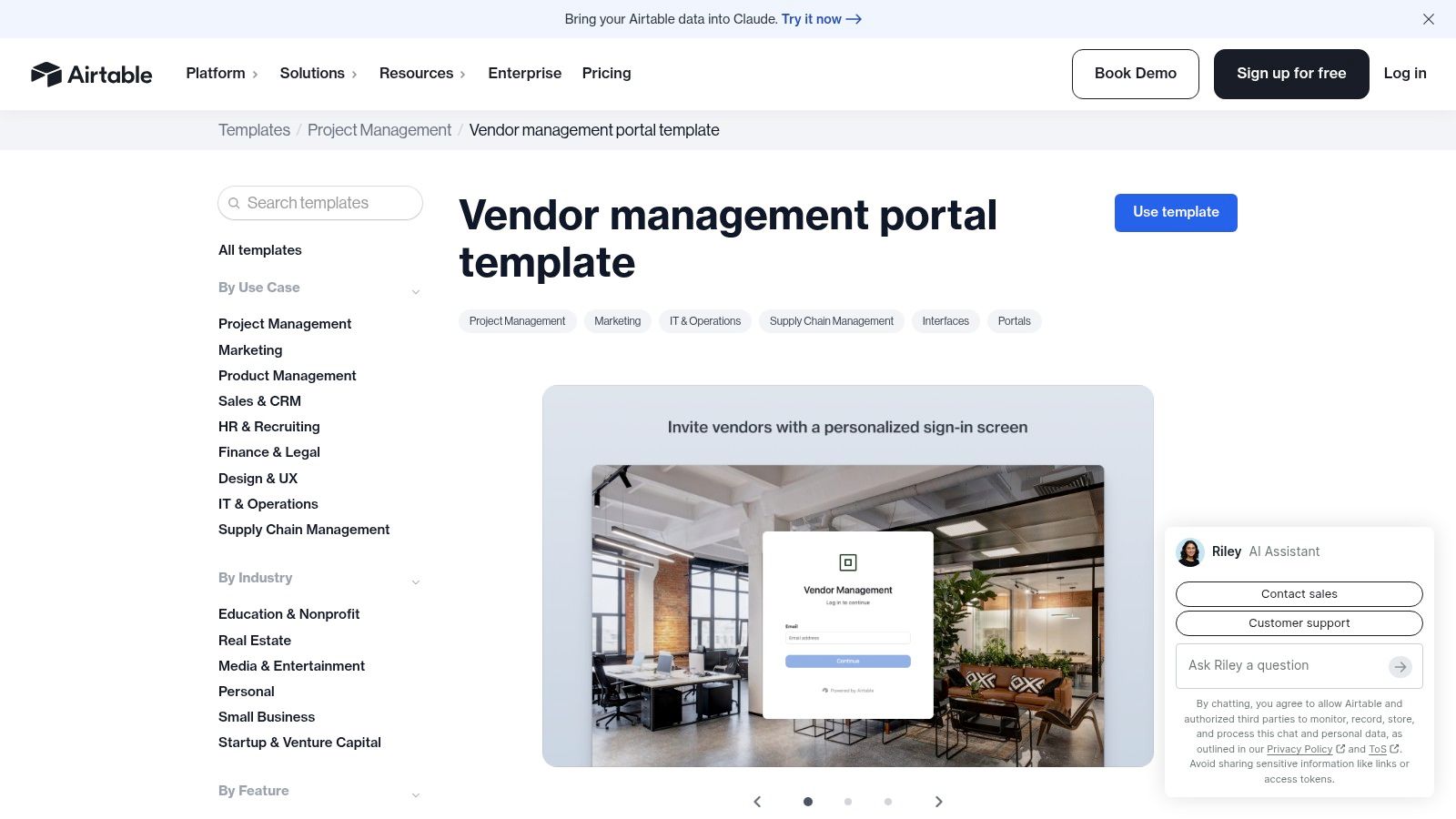The height and width of the screenshot is (819, 1456).
Task: Select Real Estate industry
Action: 255,641
